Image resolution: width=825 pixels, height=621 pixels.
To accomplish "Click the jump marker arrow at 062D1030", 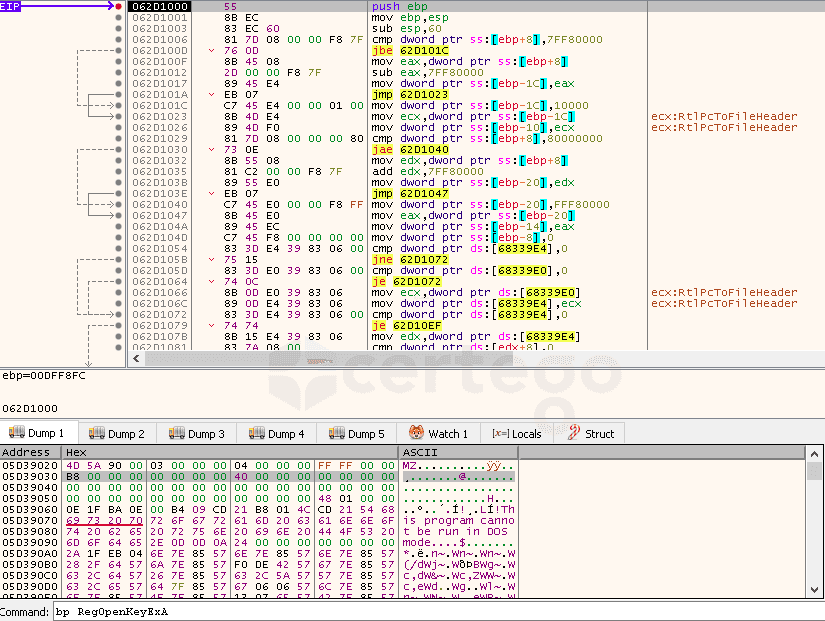I will 211,149.
